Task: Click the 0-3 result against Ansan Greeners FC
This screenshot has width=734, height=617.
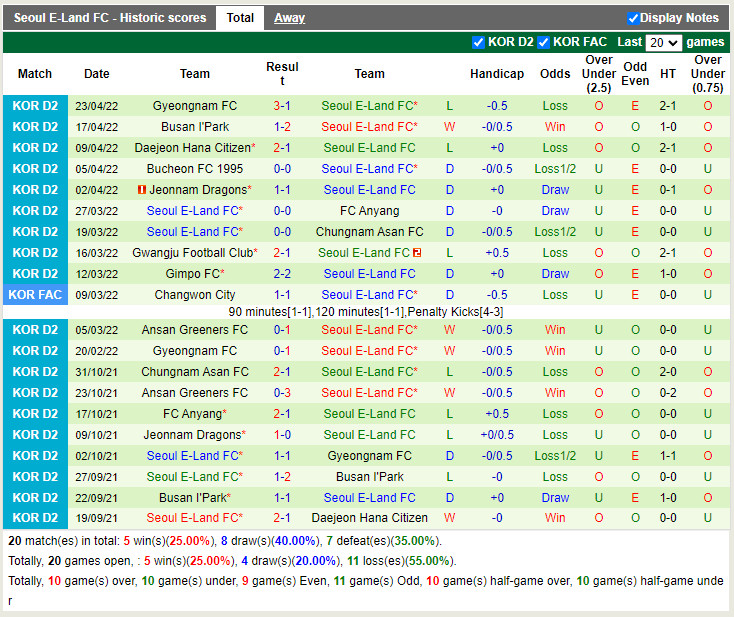Action: coord(282,393)
